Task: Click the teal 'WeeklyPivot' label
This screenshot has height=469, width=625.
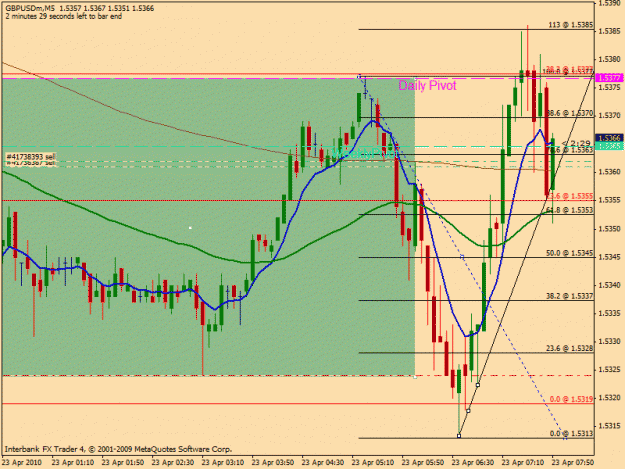Action: click(x=365, y=153)
